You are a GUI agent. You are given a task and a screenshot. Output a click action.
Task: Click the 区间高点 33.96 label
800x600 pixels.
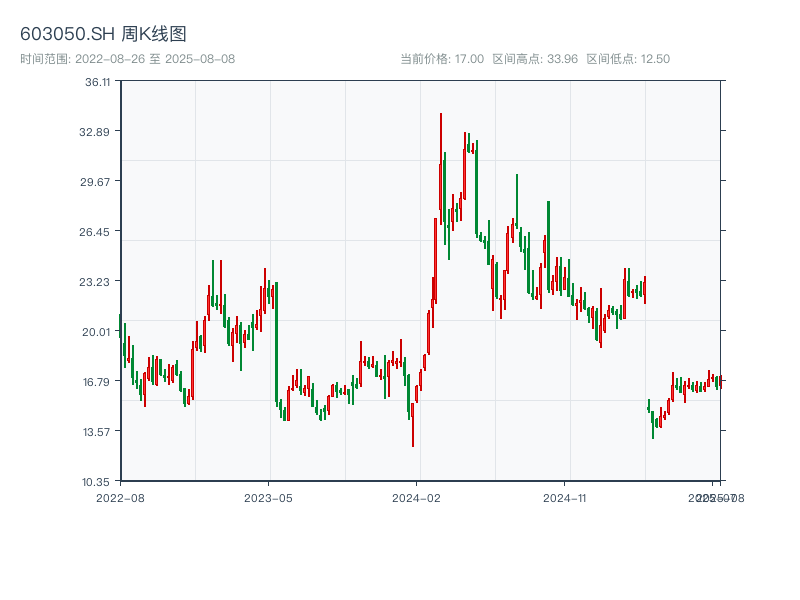coord(535,59)
